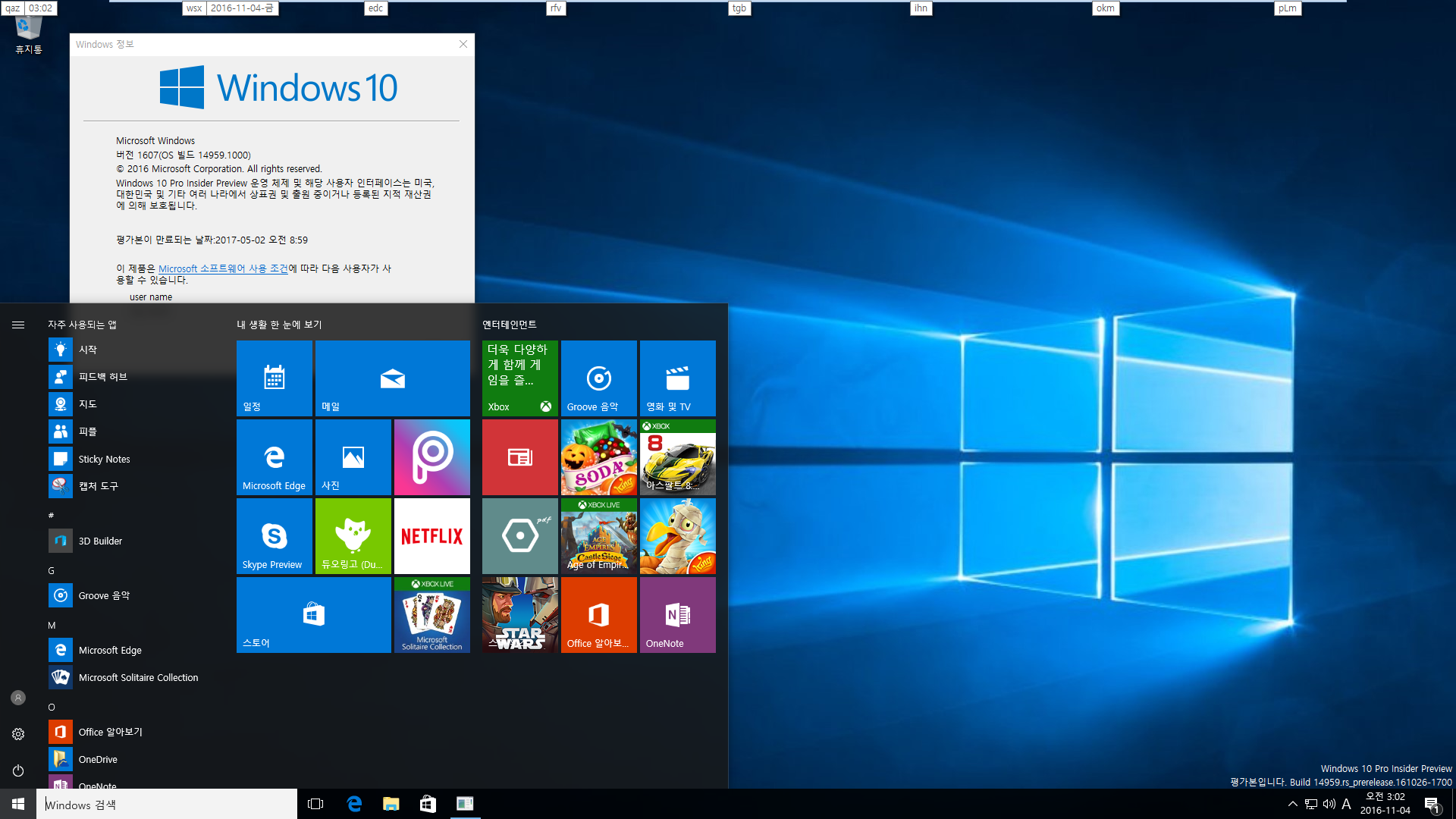Jump via the O letter header

click(52, 708)
